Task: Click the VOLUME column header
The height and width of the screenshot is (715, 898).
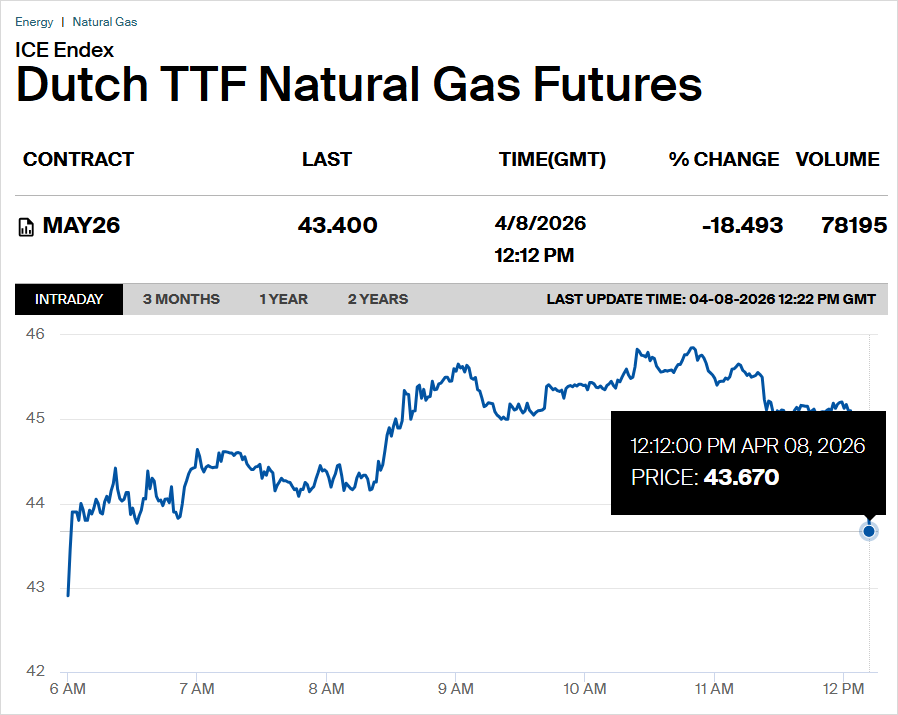Action: pyautogui.click(x=838, y=159)
